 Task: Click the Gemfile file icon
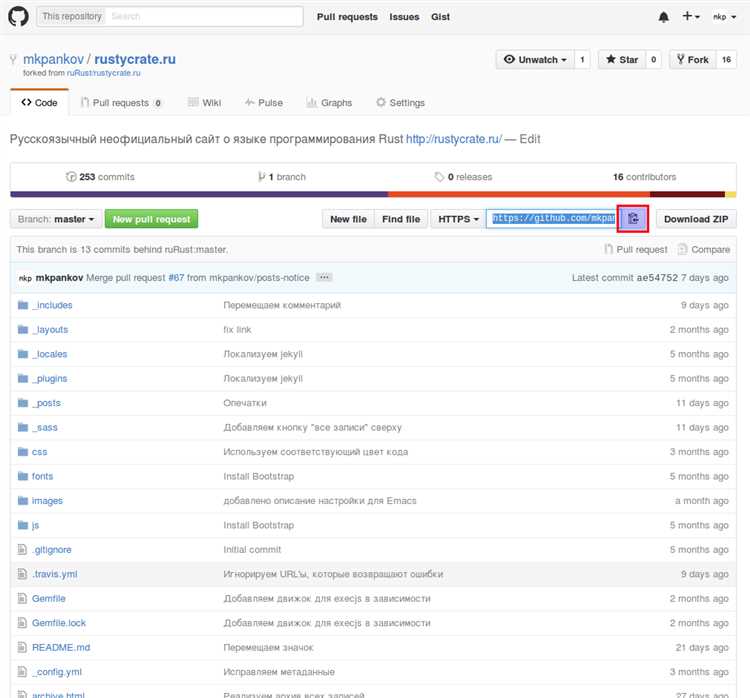(22, 598)
